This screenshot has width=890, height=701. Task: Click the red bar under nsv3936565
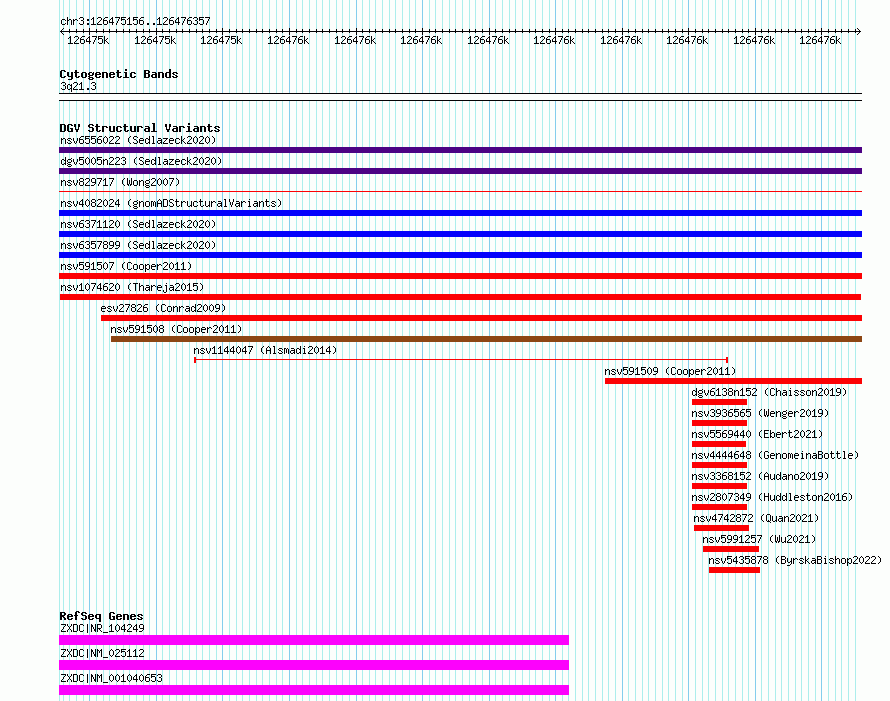tap(719, 423)
